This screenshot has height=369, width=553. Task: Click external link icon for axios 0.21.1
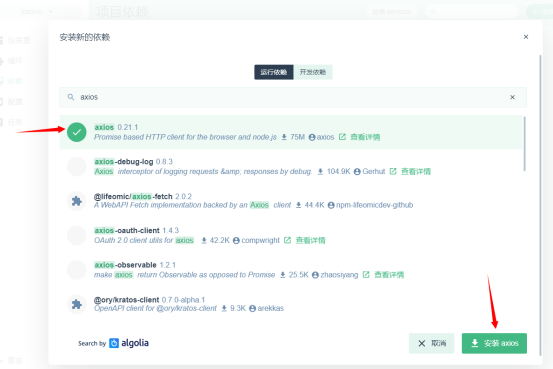pyautogui.click(x=342, y=137)
